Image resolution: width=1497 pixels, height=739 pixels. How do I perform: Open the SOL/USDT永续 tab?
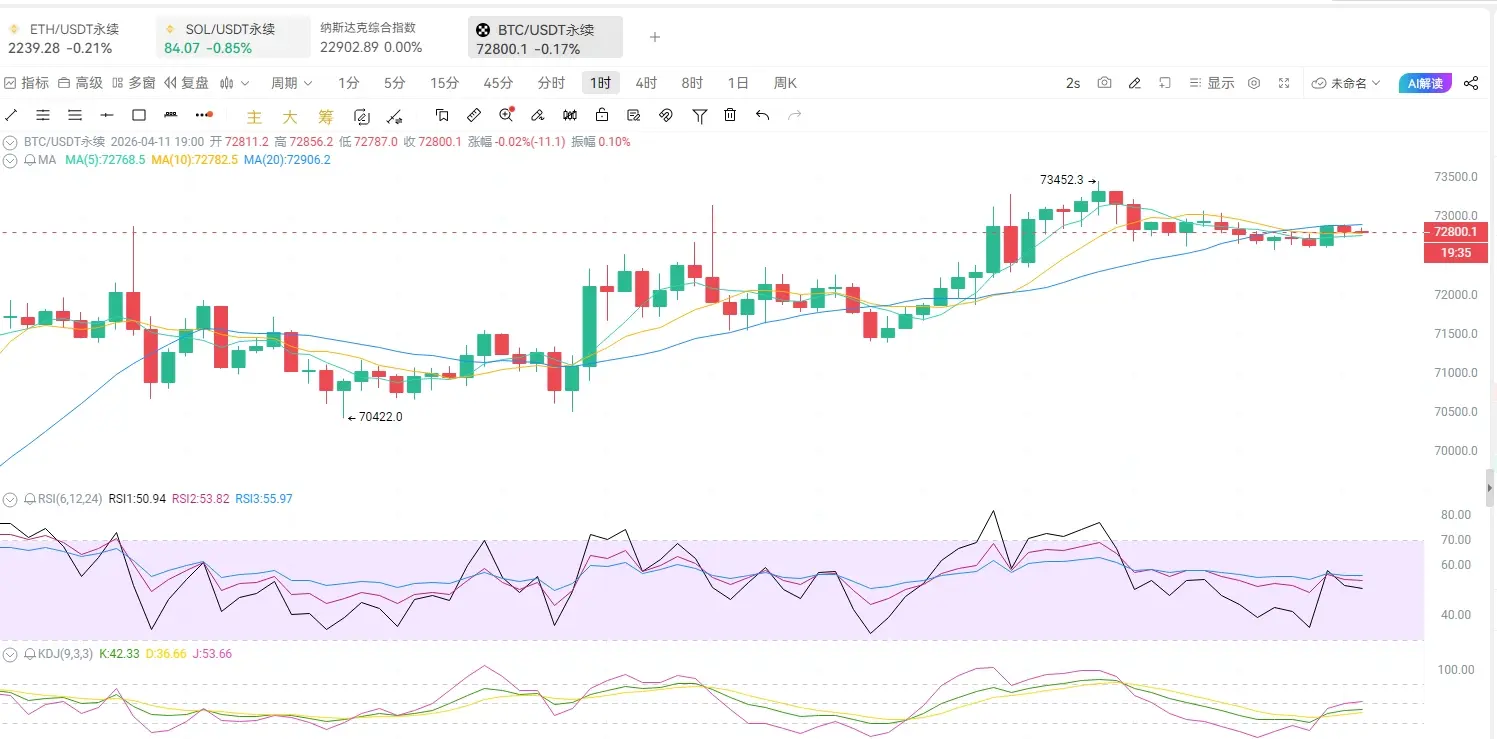coord(233,37)
